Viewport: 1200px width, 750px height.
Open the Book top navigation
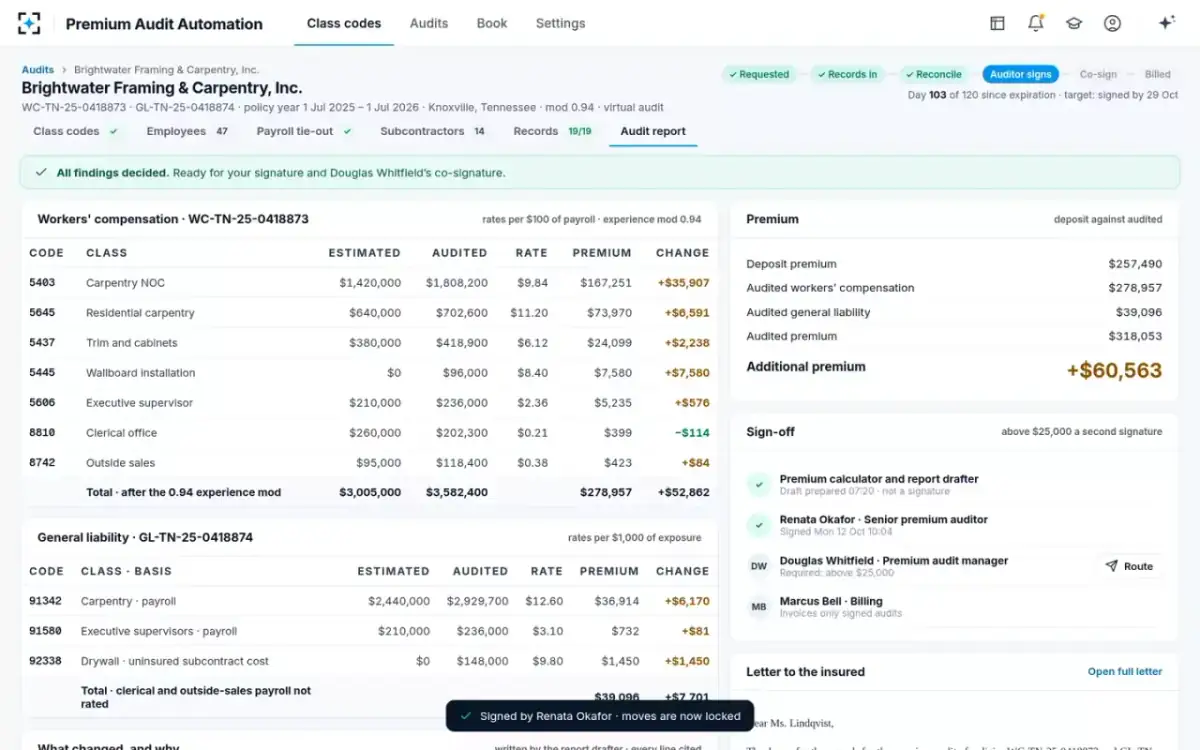492,23
